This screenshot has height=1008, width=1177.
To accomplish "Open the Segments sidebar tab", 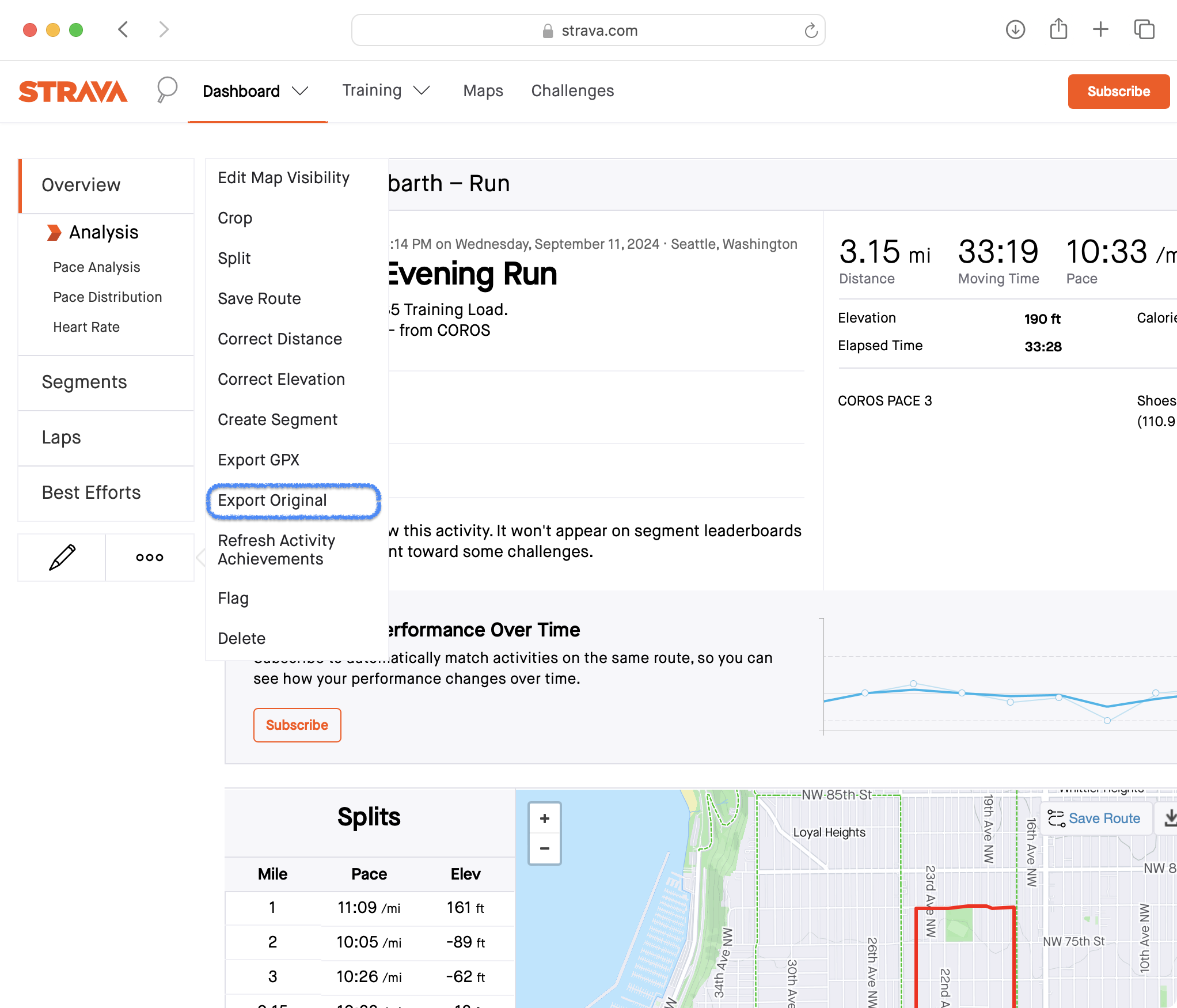I will click(x=84, y=382).
